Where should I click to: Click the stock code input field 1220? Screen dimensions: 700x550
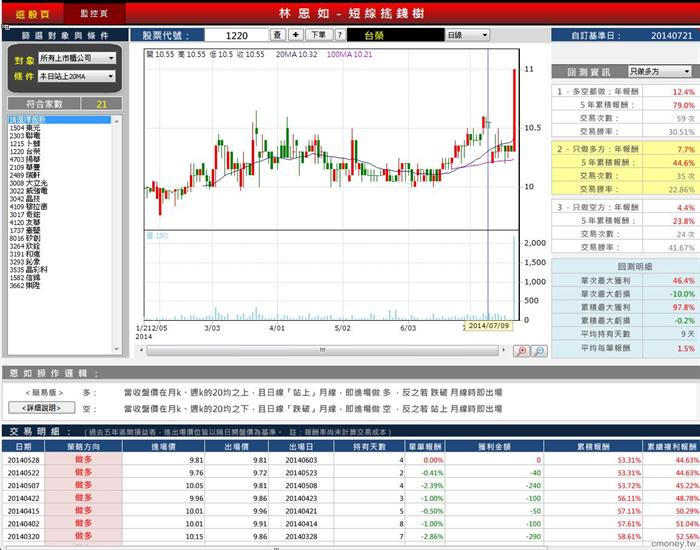pos(229,35)
